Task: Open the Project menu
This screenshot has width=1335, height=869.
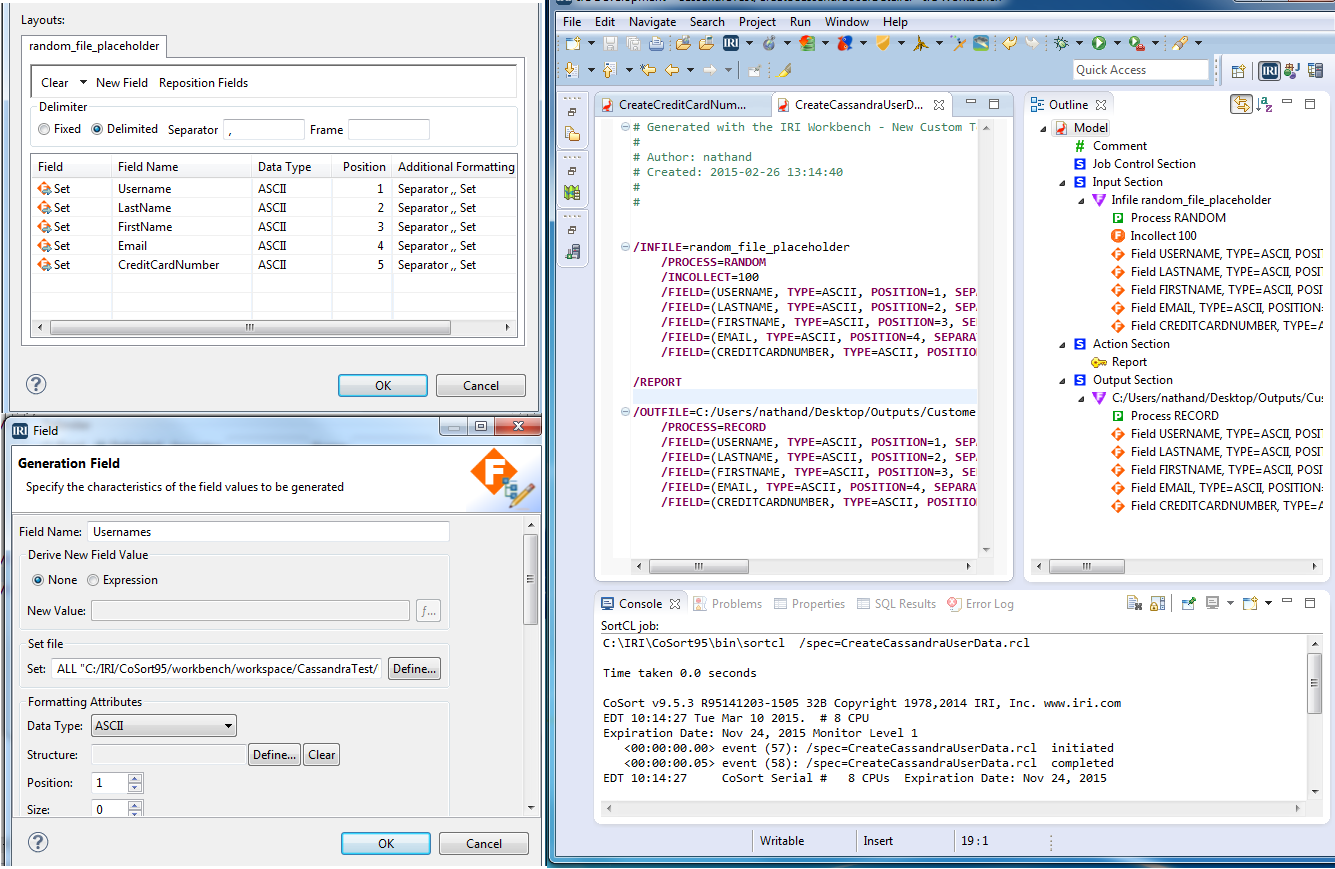Action: [x=757, y=21]
